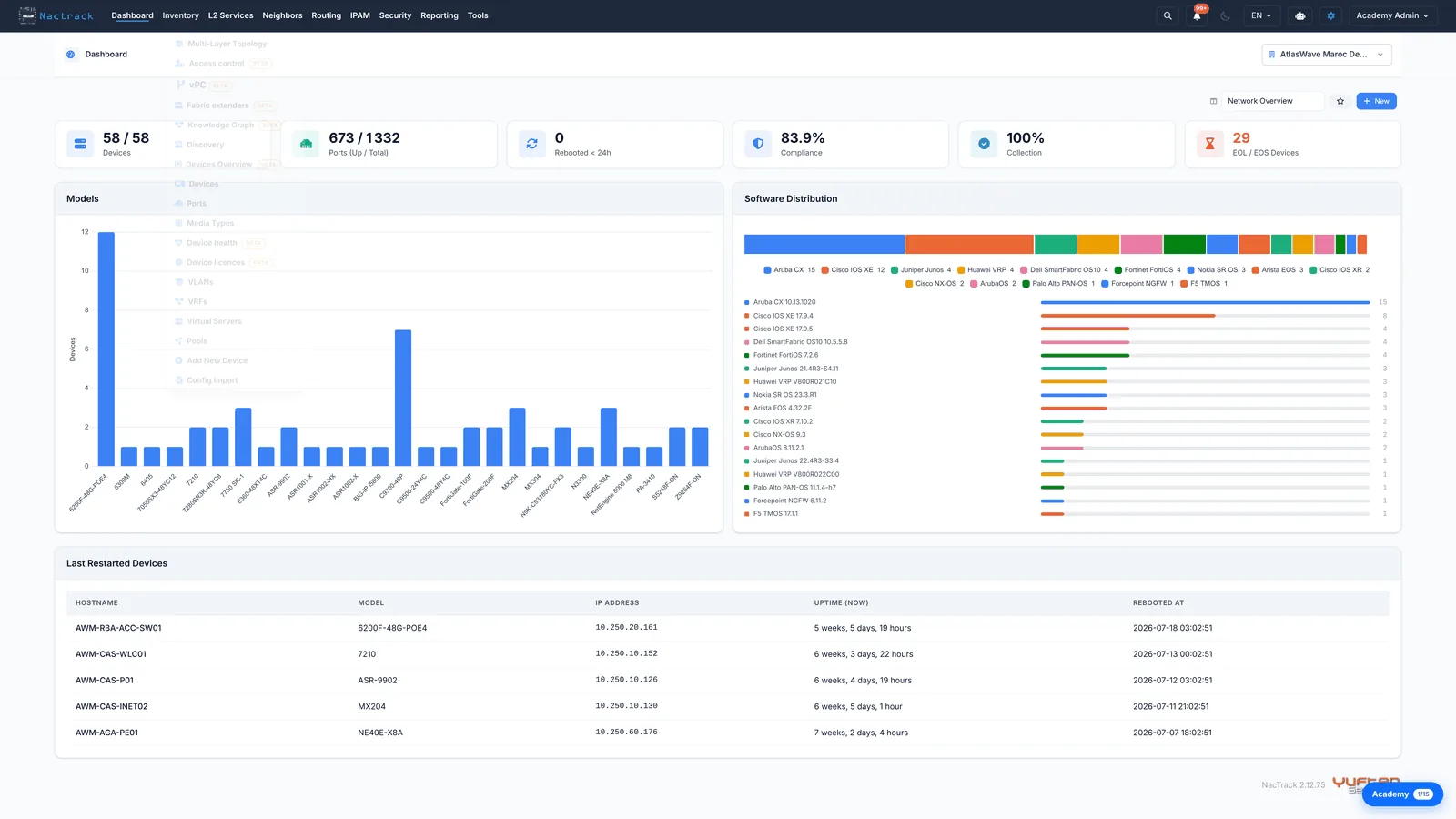The width and height of the screenshot is (1456, 819).
Task: Open the Reporting menu
Action: coord(440,15)
